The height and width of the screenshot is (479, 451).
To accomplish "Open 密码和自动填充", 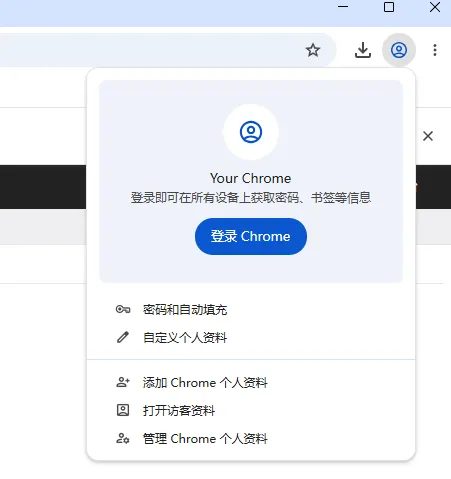I will click(251, 310).
